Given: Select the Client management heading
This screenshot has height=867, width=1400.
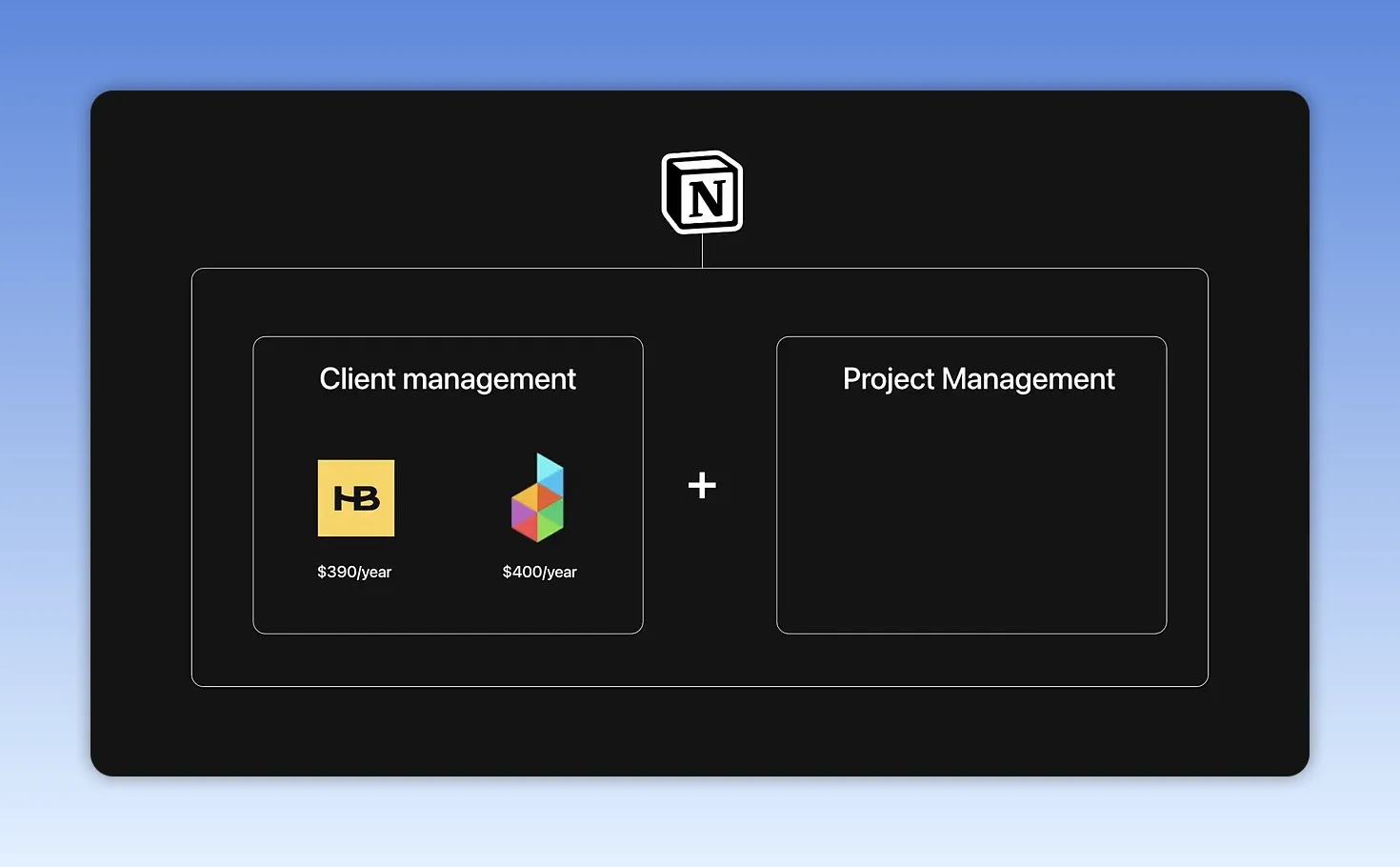Looking at the screenshot, I should click(448, 379).
